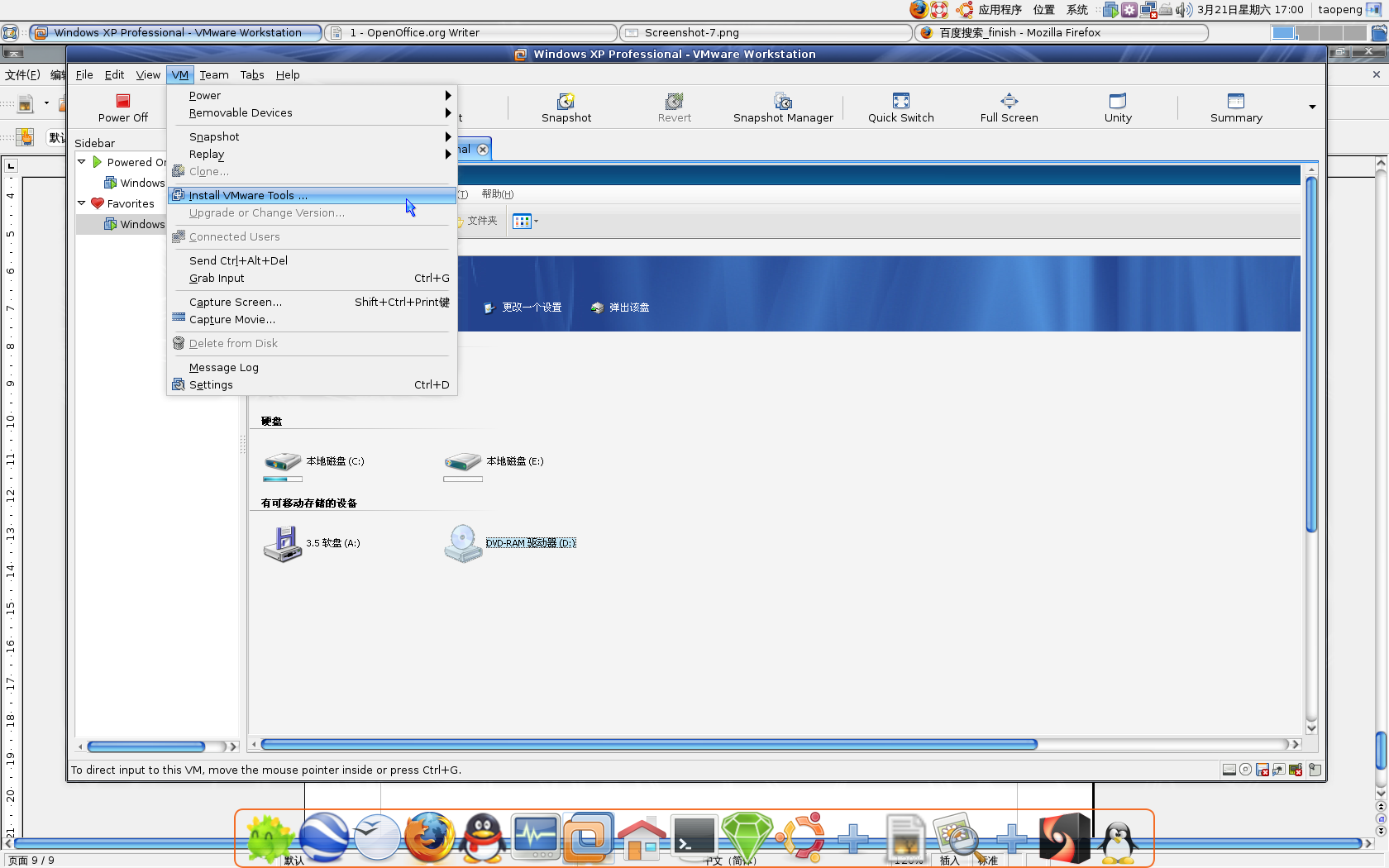Image resolution: width=1389 pixels, height=868 pixels.
Task: Open the guest 帮助(H) menu
Action: [x=498, y=194]
